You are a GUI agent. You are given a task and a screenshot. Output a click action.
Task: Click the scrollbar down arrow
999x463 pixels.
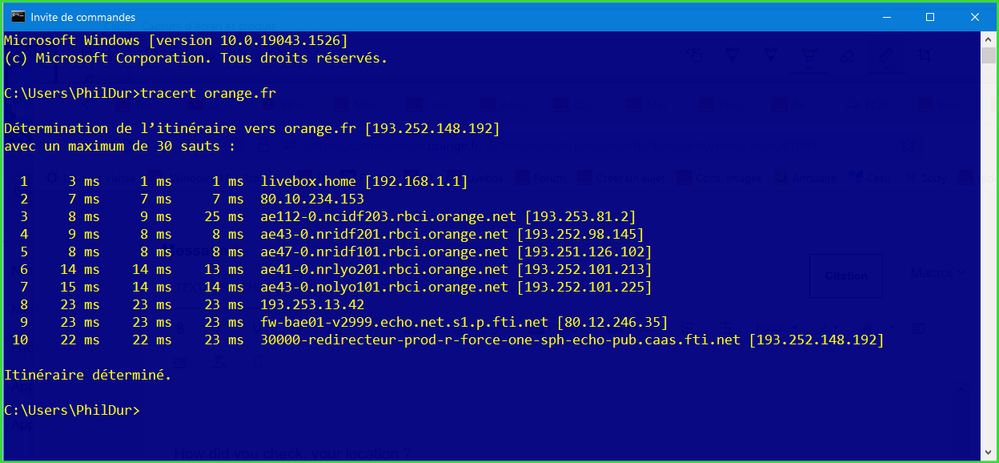(988, 450)
